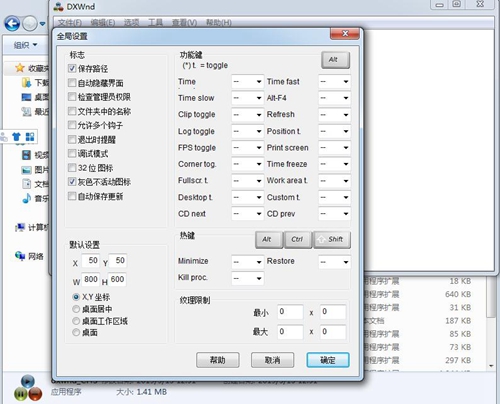Image resolution: width=500 pixels, height=404 pixels.
Task: Open the 工具 menu in DXWnd
Action: tap(155, 23)
